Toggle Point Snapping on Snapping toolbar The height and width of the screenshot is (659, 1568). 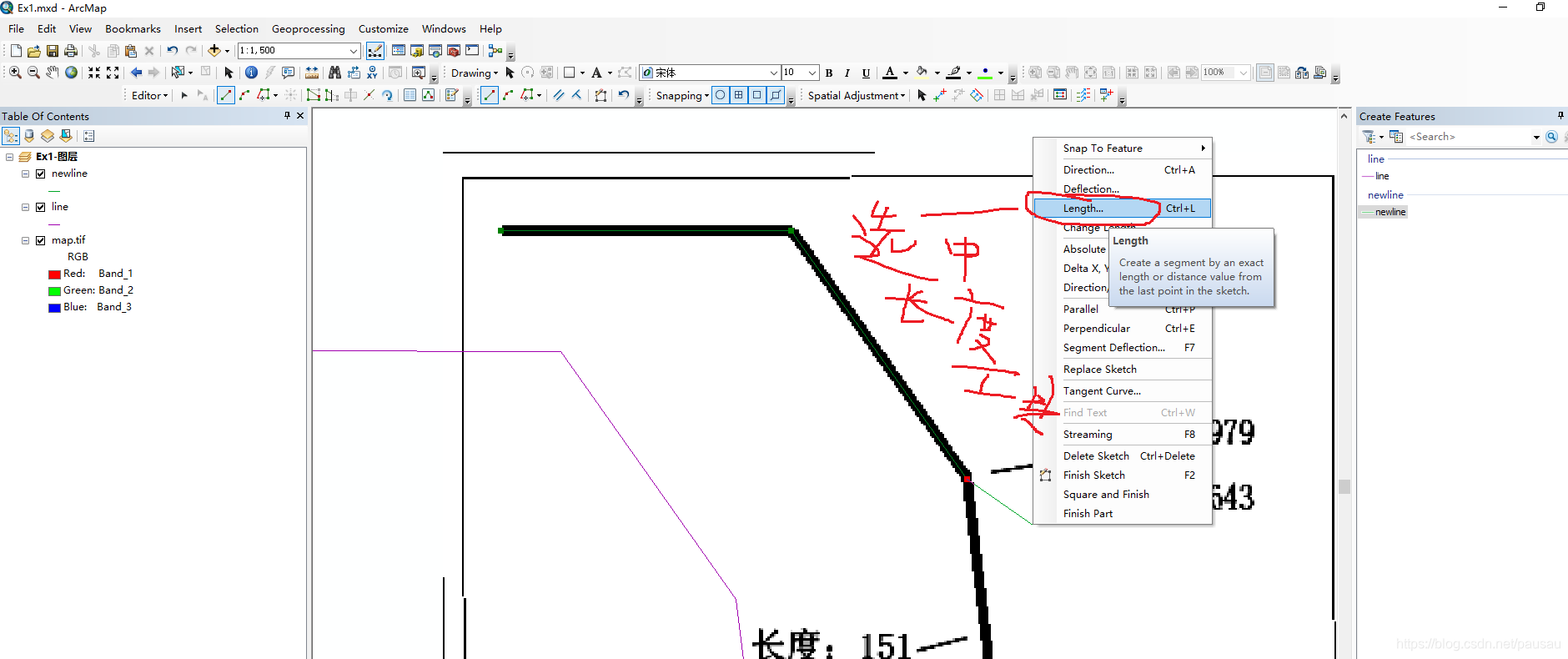(x=721, y=95)
